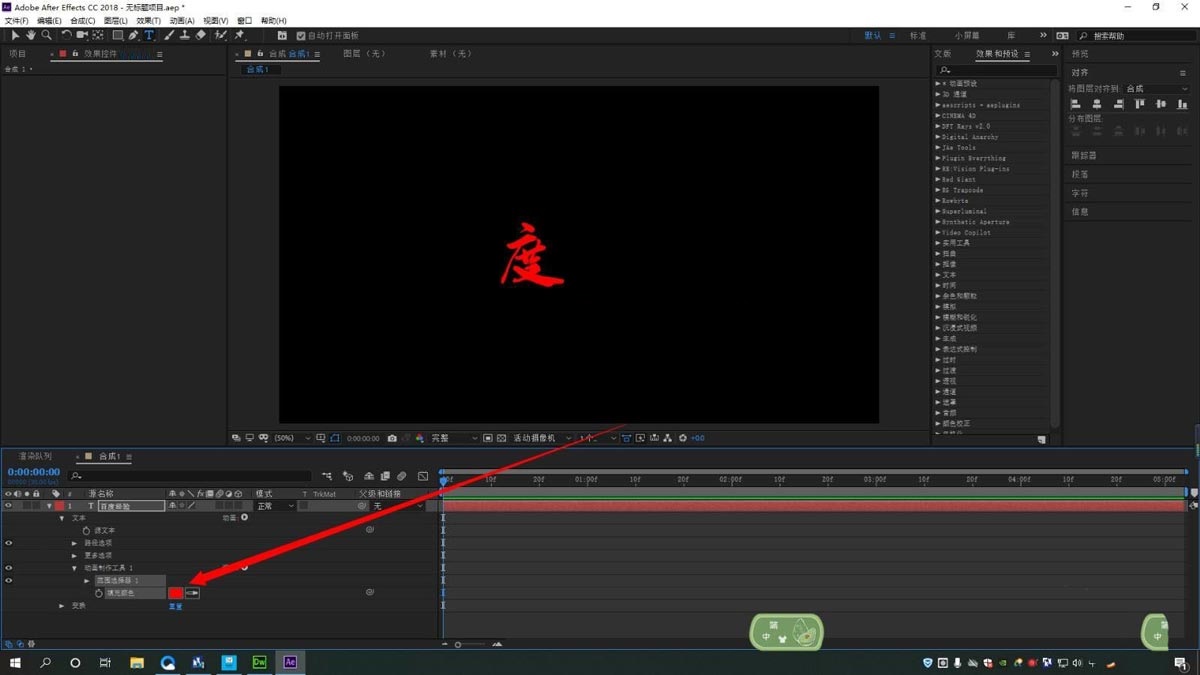Click the 默认 workspace button

873,35
